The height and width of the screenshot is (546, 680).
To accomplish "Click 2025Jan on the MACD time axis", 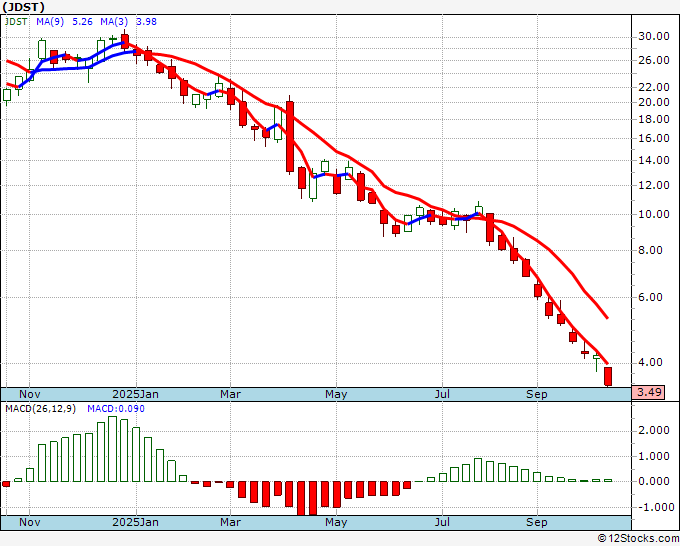I will pos(135,522).
